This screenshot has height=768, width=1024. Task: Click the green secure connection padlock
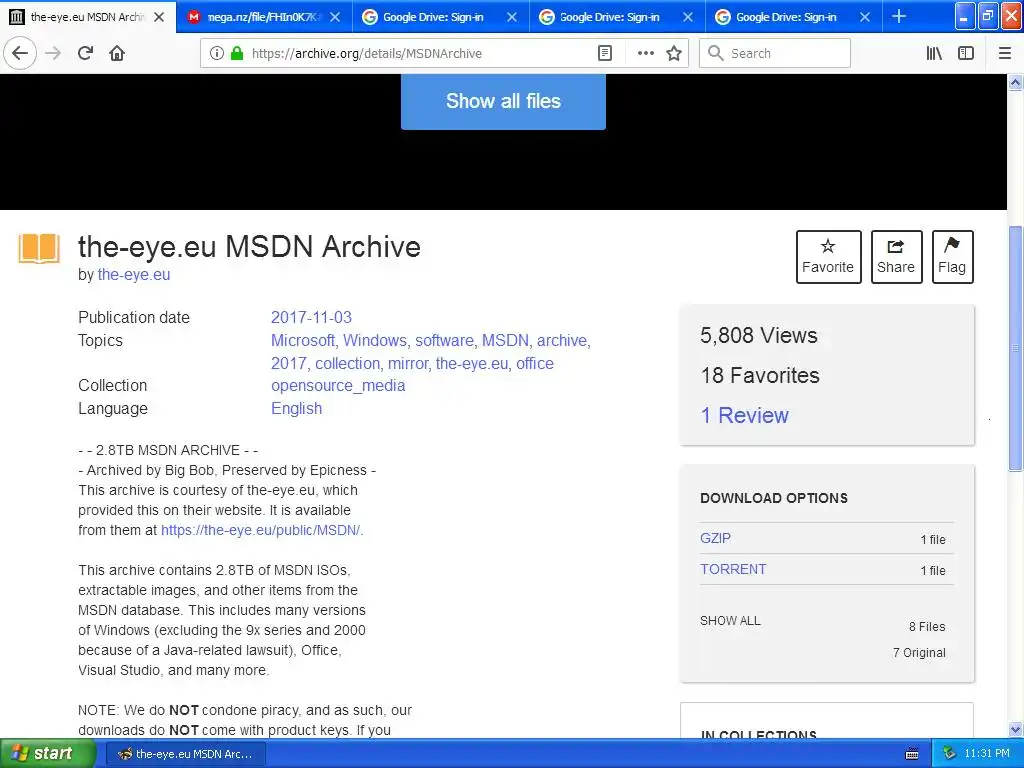click(237, 53)
